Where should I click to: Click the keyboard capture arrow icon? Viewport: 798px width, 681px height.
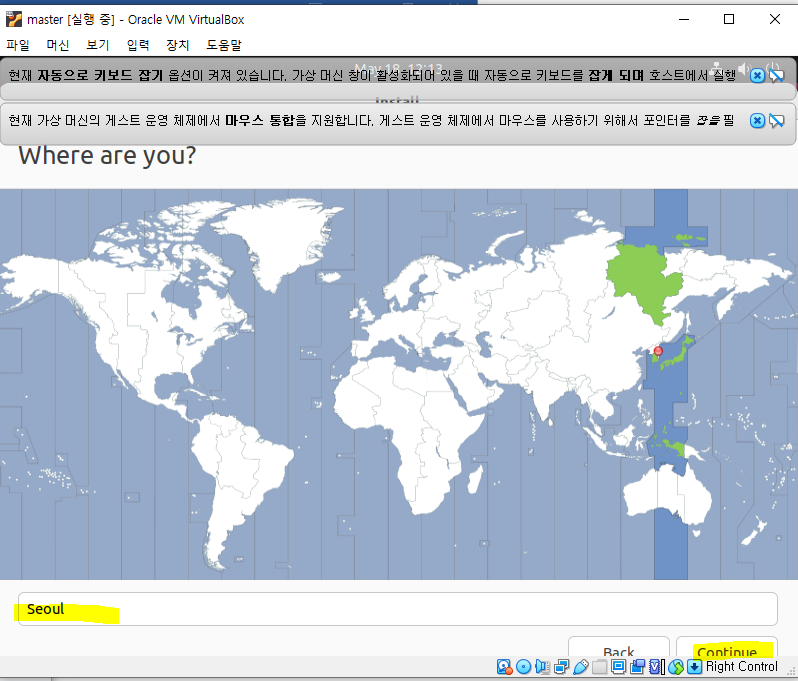click(x=694, y=667)
